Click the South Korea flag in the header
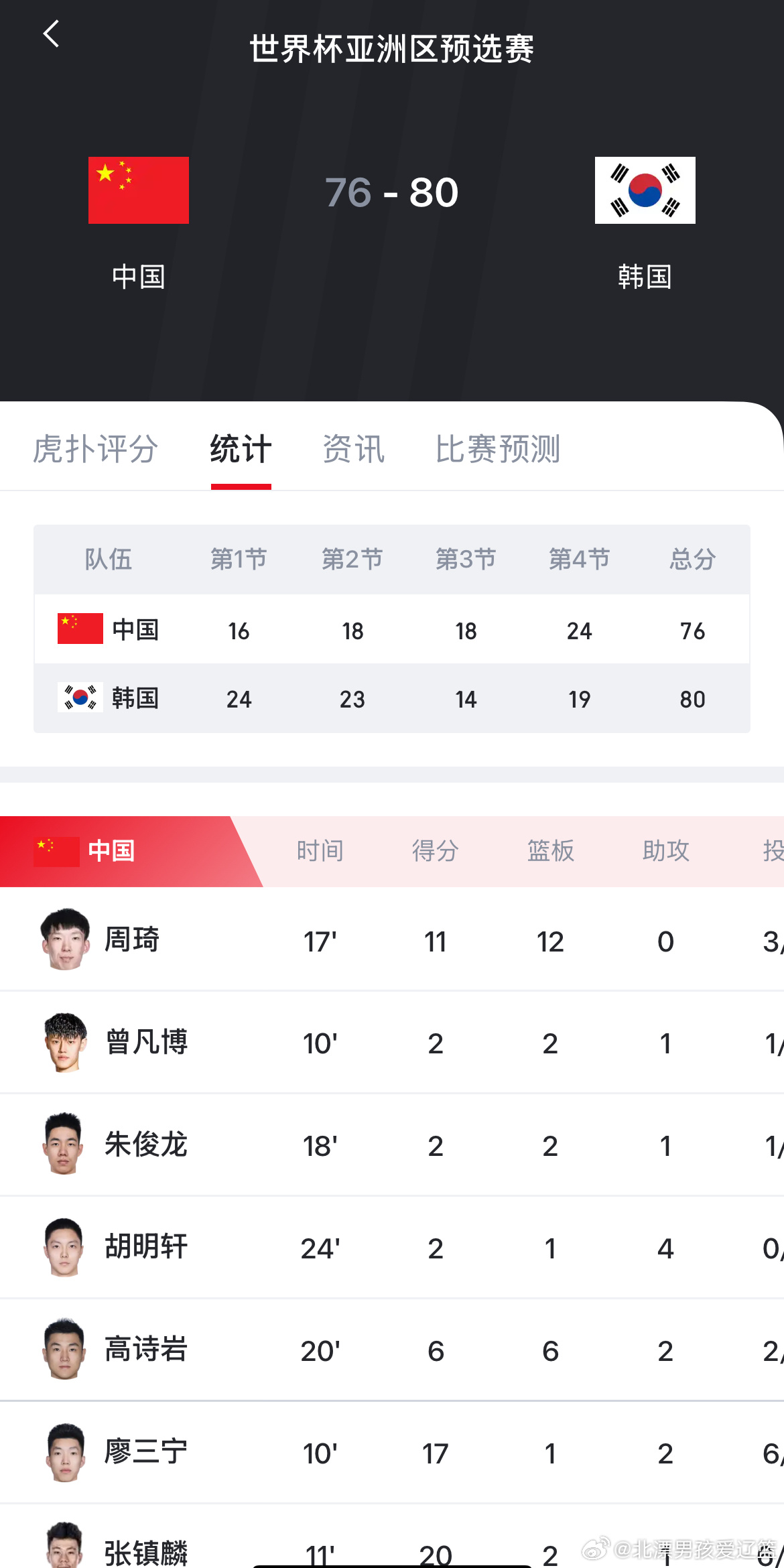This screenshot has height=1568, width=784. pos(645,190)
